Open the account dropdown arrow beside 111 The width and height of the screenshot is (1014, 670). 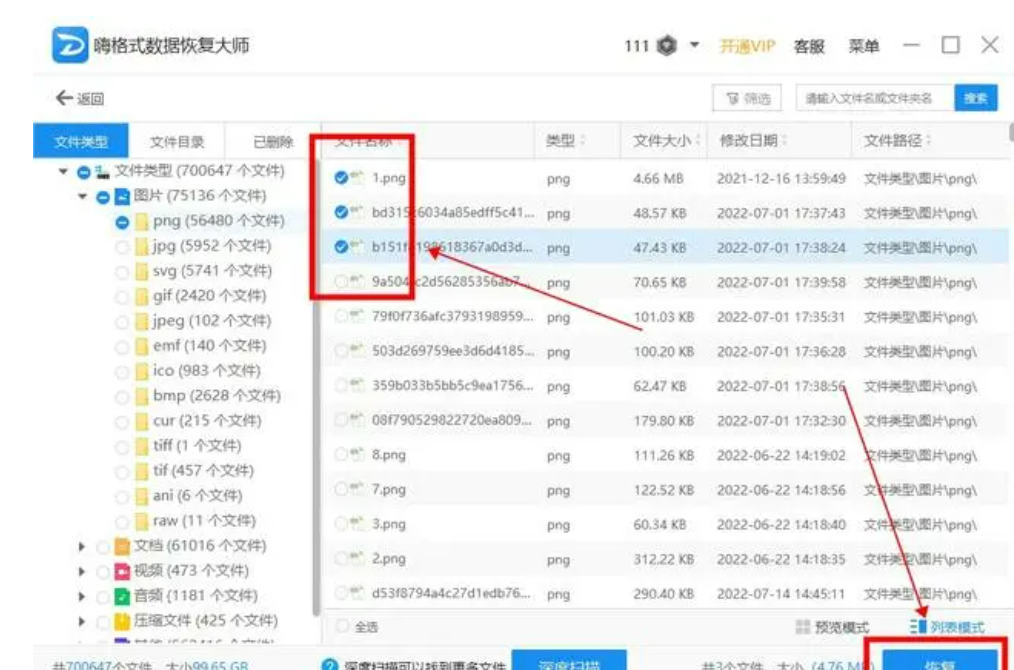pyautogui.click(x=694, y=46)
